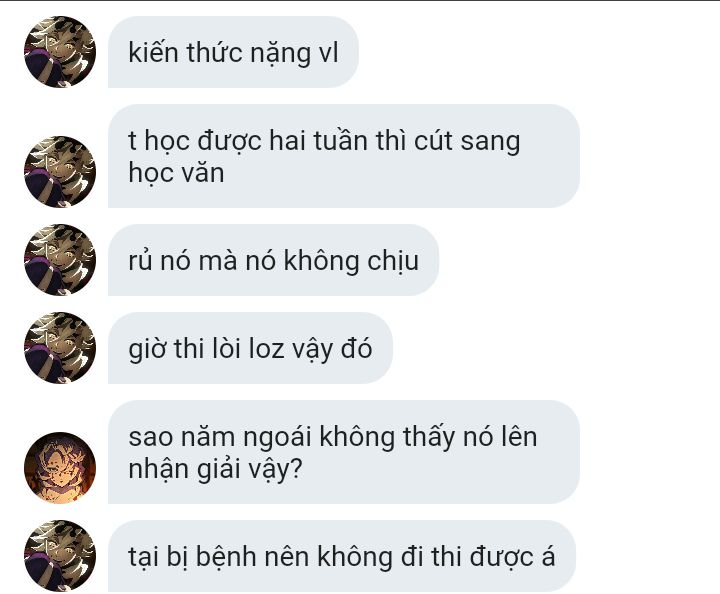Select the "kiến thức nặng vl" message bubble

[233, 52]
